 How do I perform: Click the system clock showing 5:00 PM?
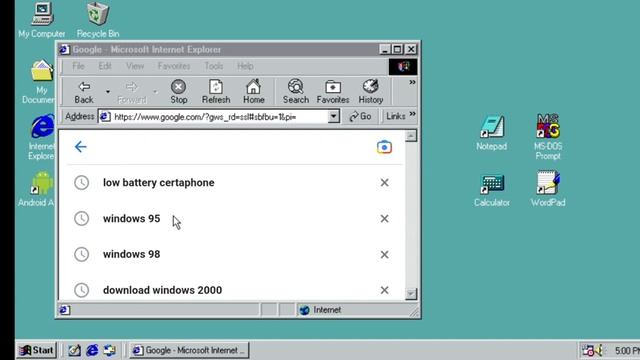(627, 350)
